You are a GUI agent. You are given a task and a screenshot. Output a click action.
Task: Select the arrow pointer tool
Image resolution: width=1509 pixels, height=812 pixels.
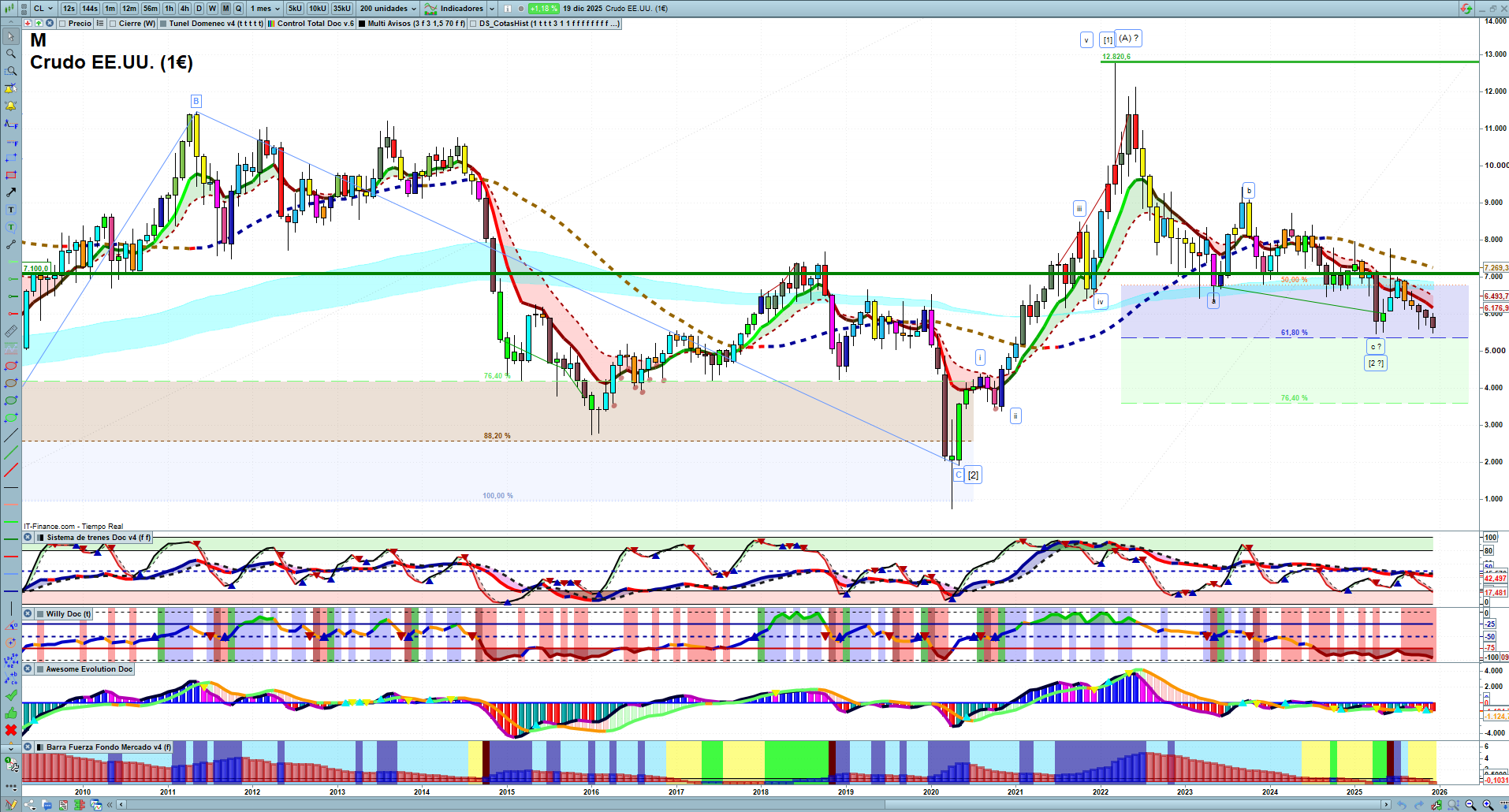(x=11, y=36)
